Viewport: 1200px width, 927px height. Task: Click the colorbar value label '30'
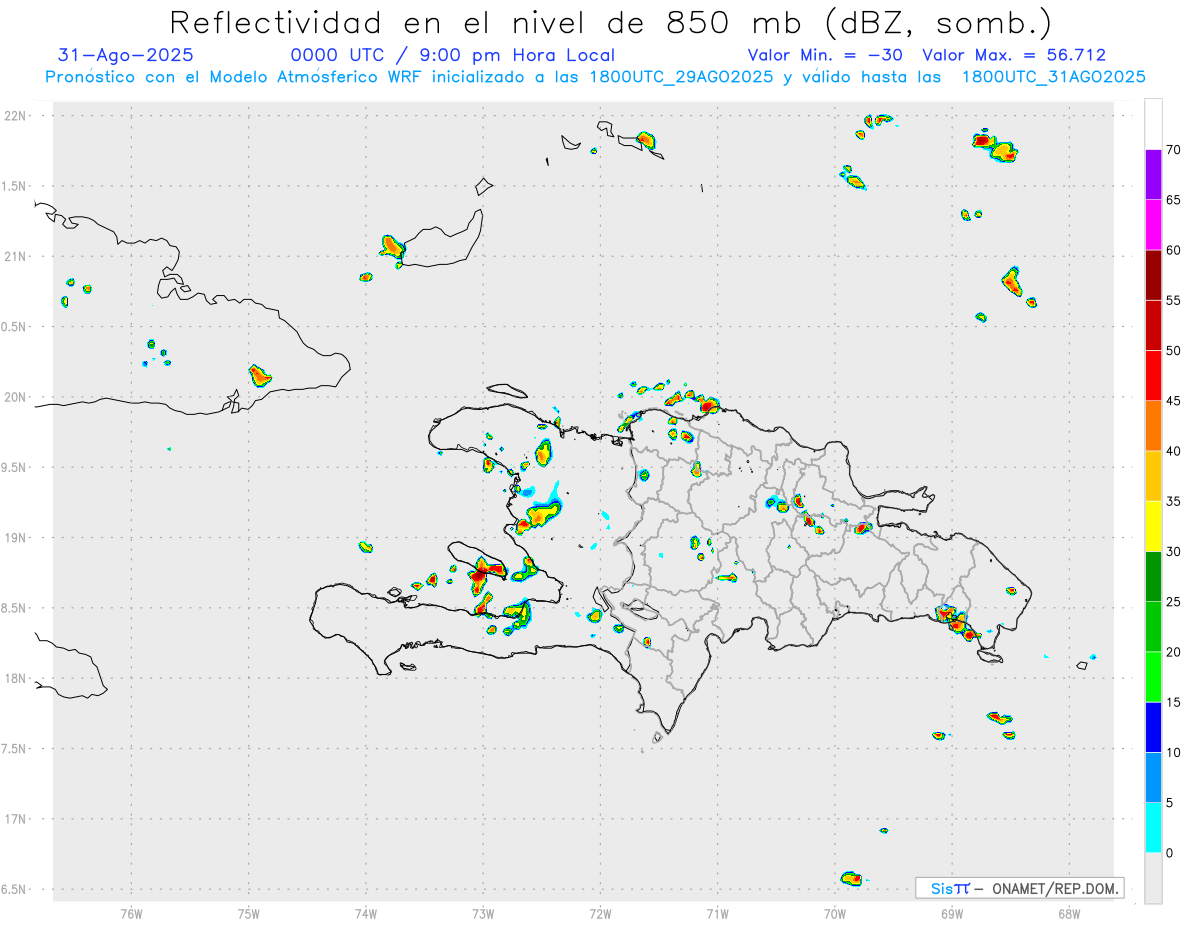point(1174,552)
